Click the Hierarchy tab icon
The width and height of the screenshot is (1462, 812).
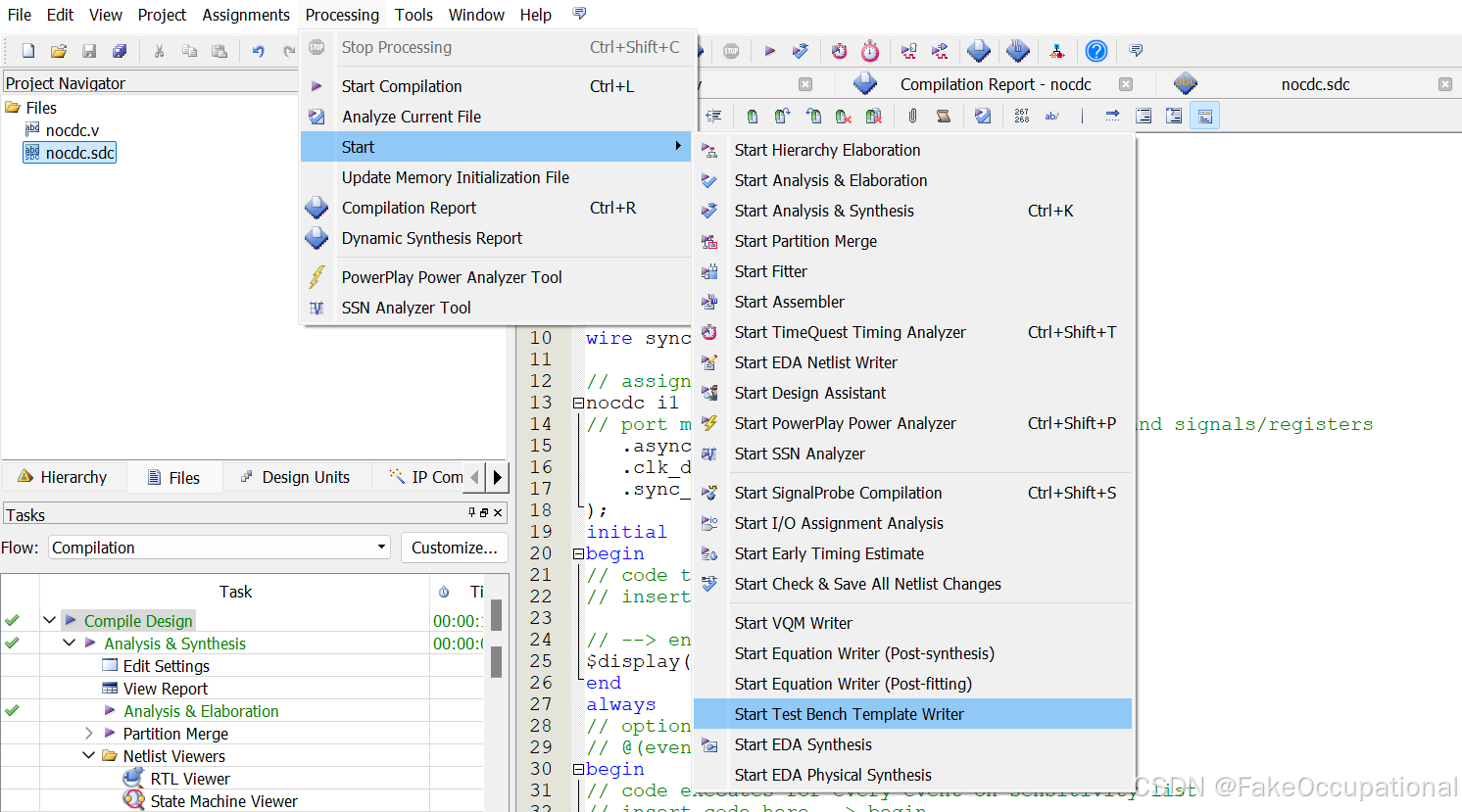25,477
